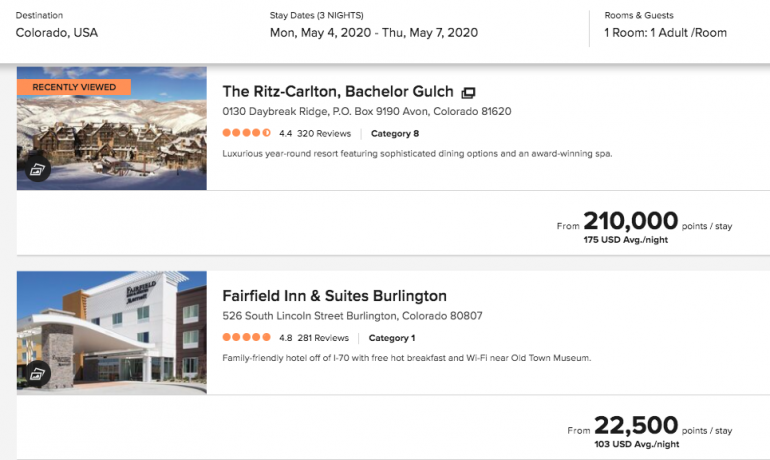Viewport: 770px width, 460px height.
Task: Click the Ritz-Carlton Daybreak Ridge address
Action: pos(366,112)
